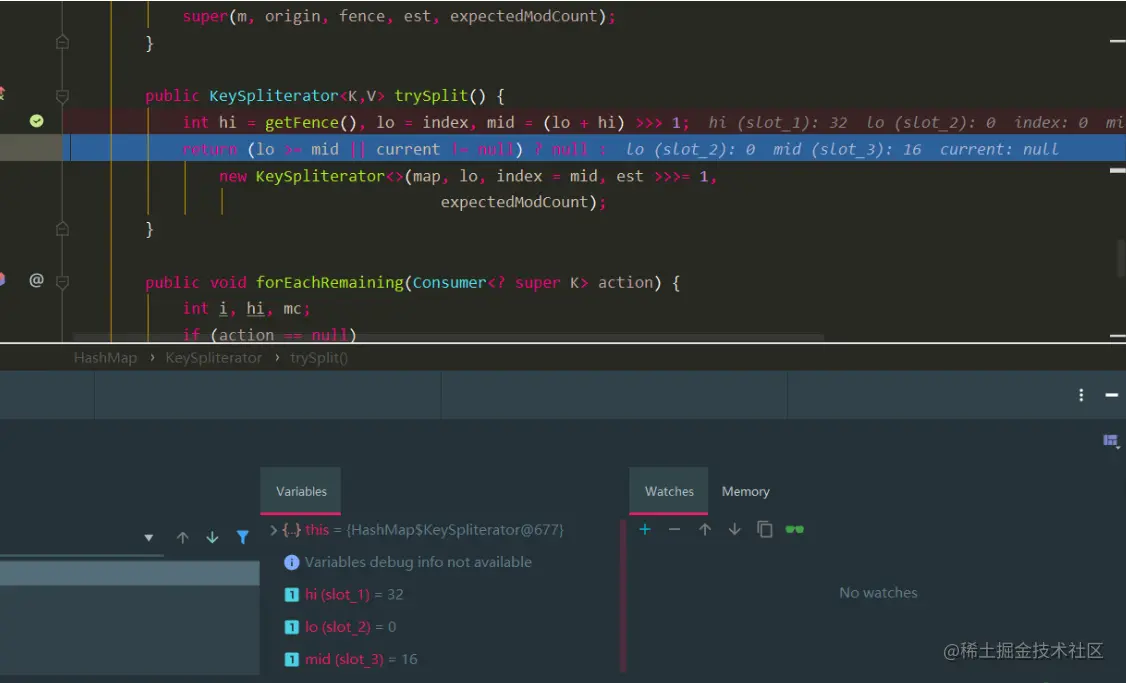Add a new watch with the plus icon
Image resolution: width=1126 pixels, height=683 pixels.
645,529
